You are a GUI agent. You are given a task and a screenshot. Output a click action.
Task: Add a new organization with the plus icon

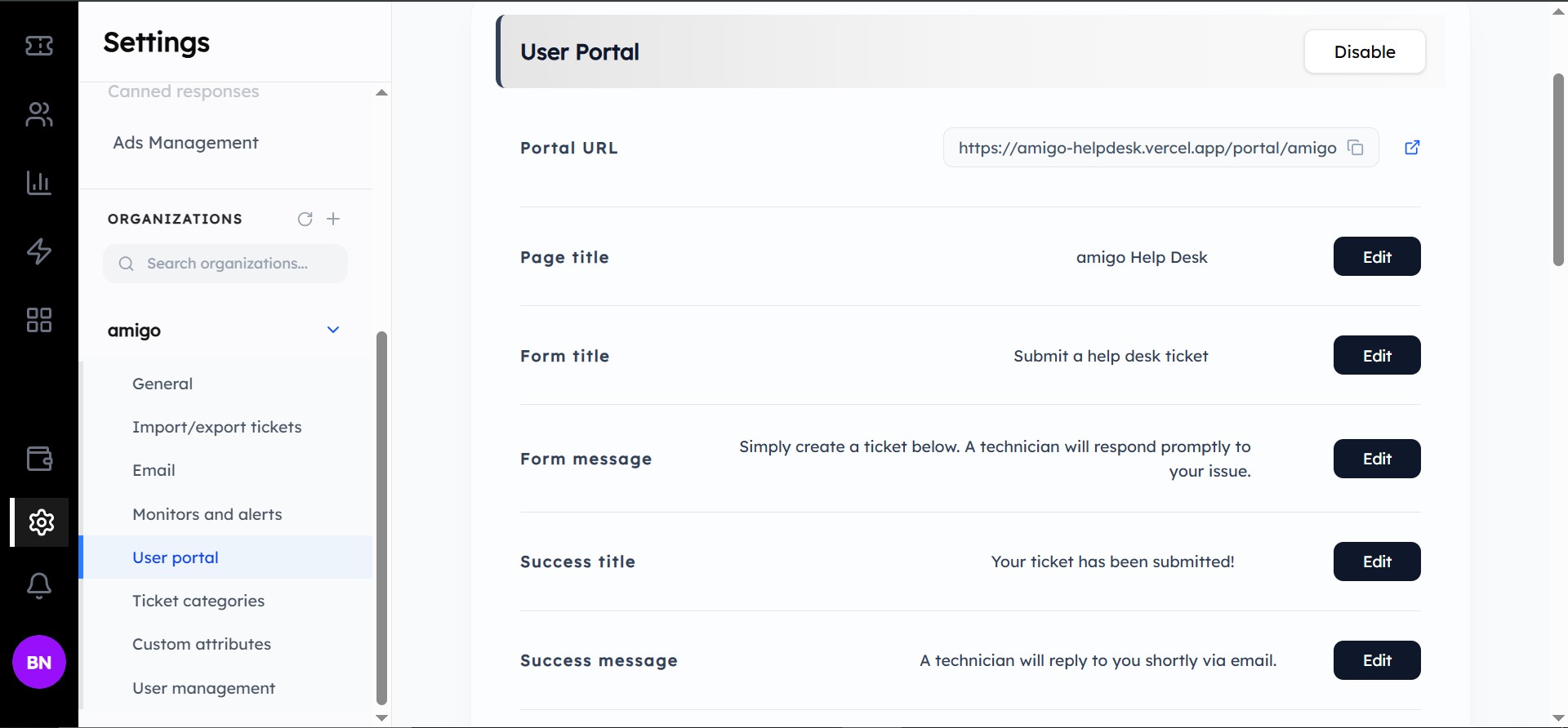pyautogui.click(x=333, y=219)
